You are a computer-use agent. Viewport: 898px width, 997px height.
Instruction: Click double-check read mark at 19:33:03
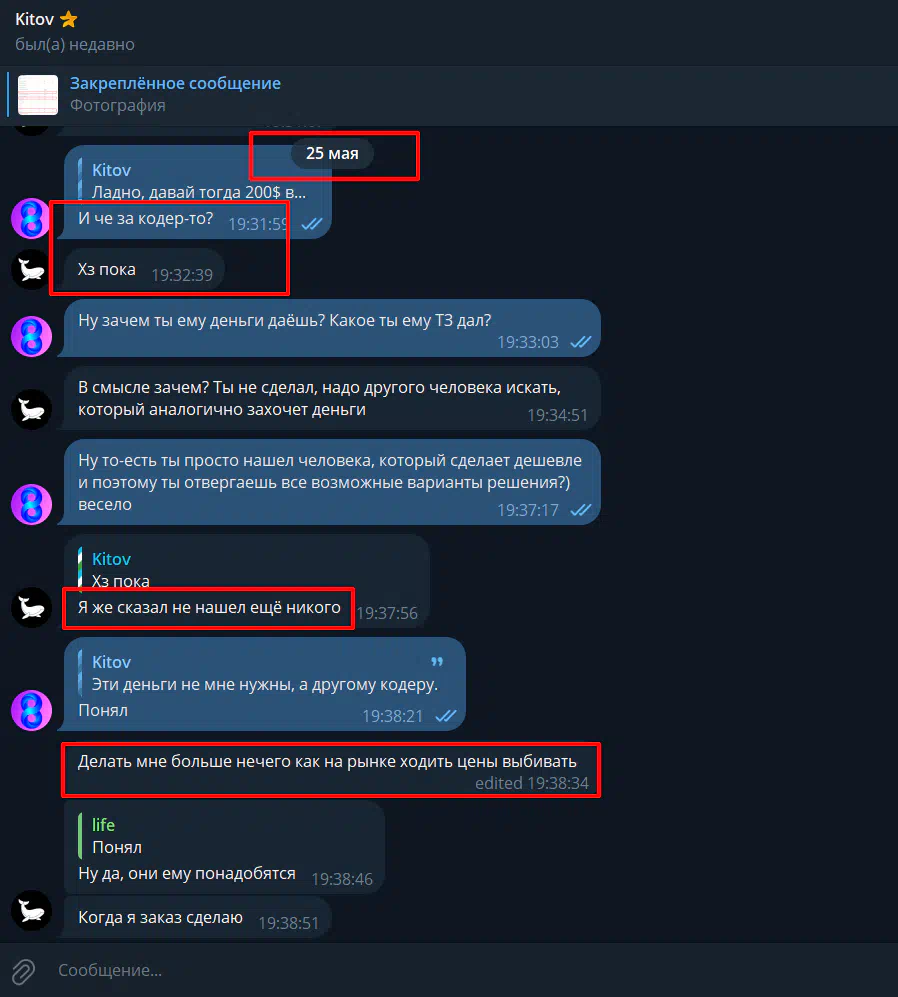pos(581,342)
